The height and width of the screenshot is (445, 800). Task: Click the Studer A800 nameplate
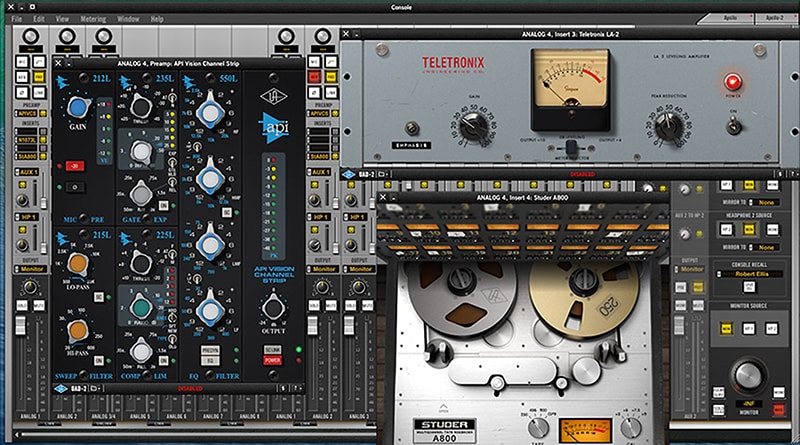(444, 431)
